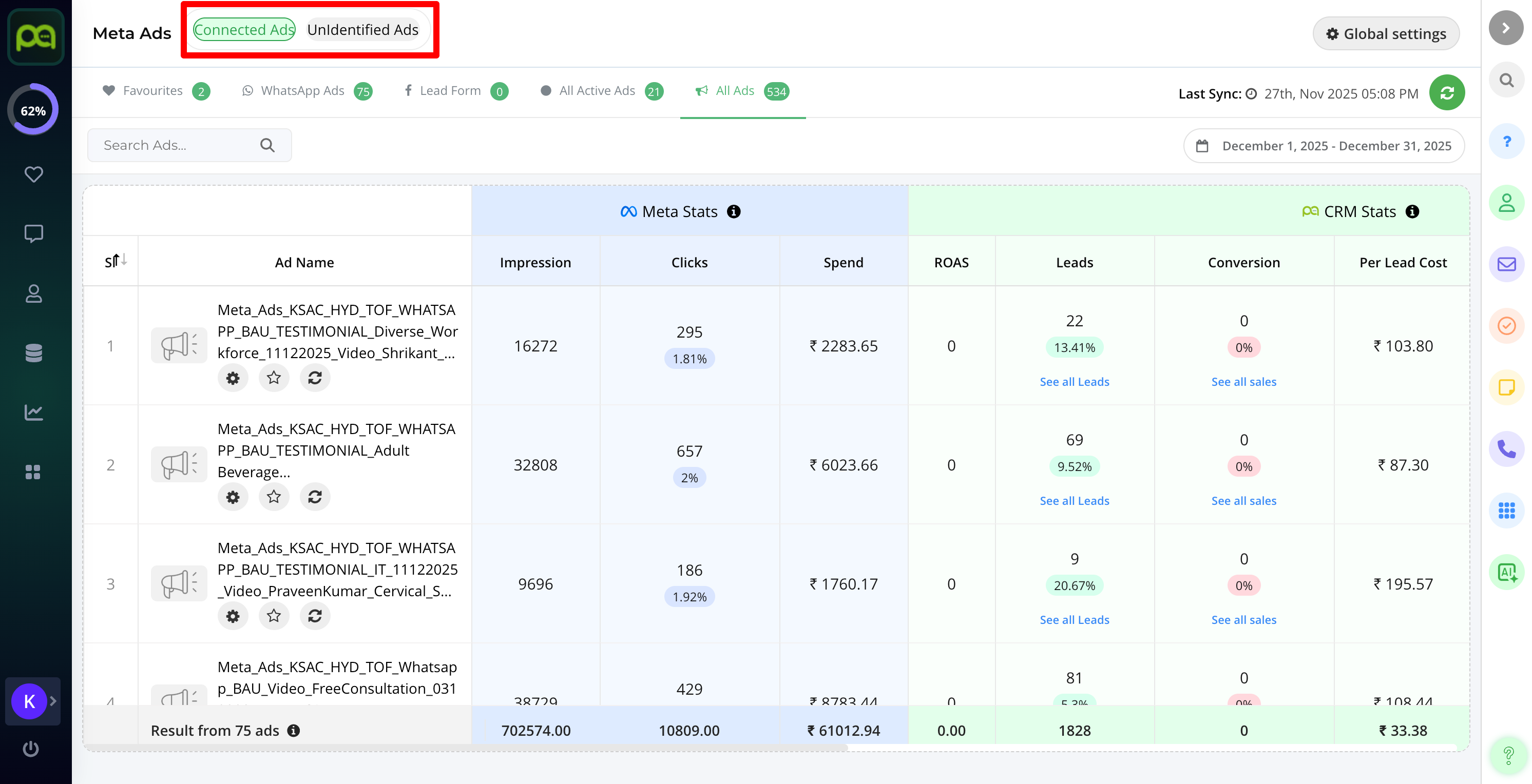Open settings gear for first ad row
Image resolution: width=1532 pixels, height=784 pixels.
coord(233,378)
